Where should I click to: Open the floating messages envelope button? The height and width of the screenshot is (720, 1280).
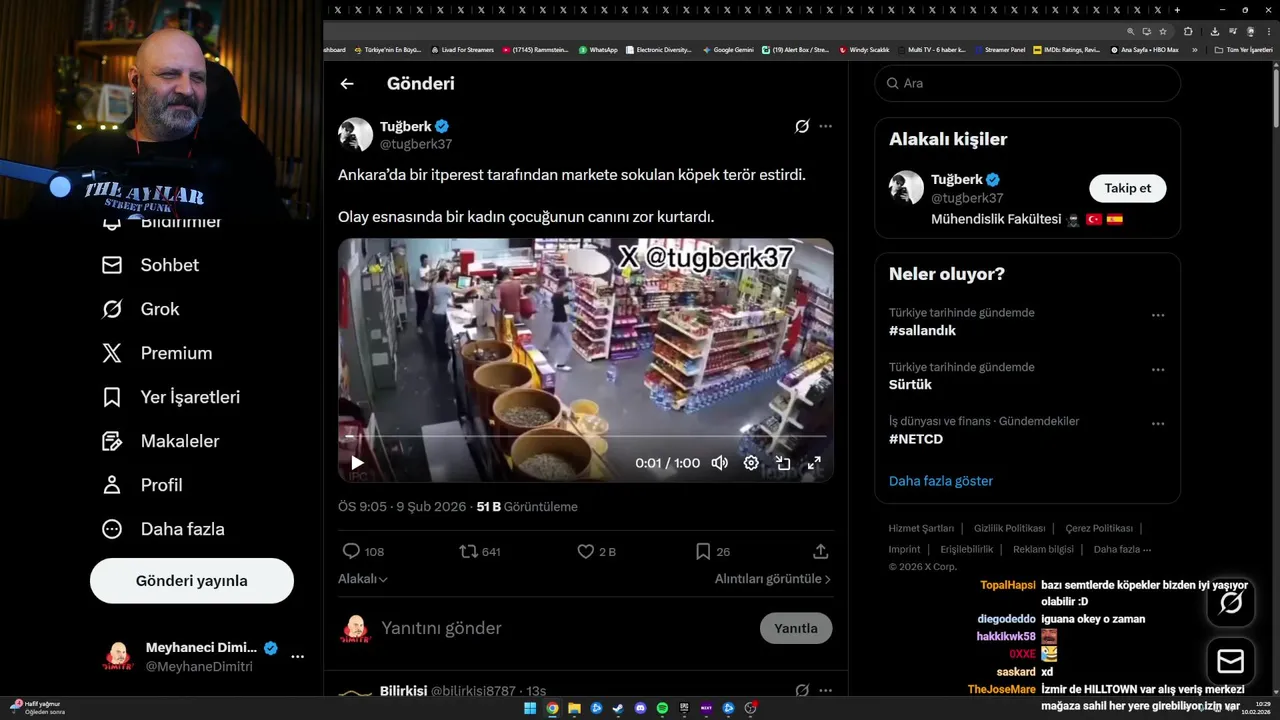click(1231, 662)
